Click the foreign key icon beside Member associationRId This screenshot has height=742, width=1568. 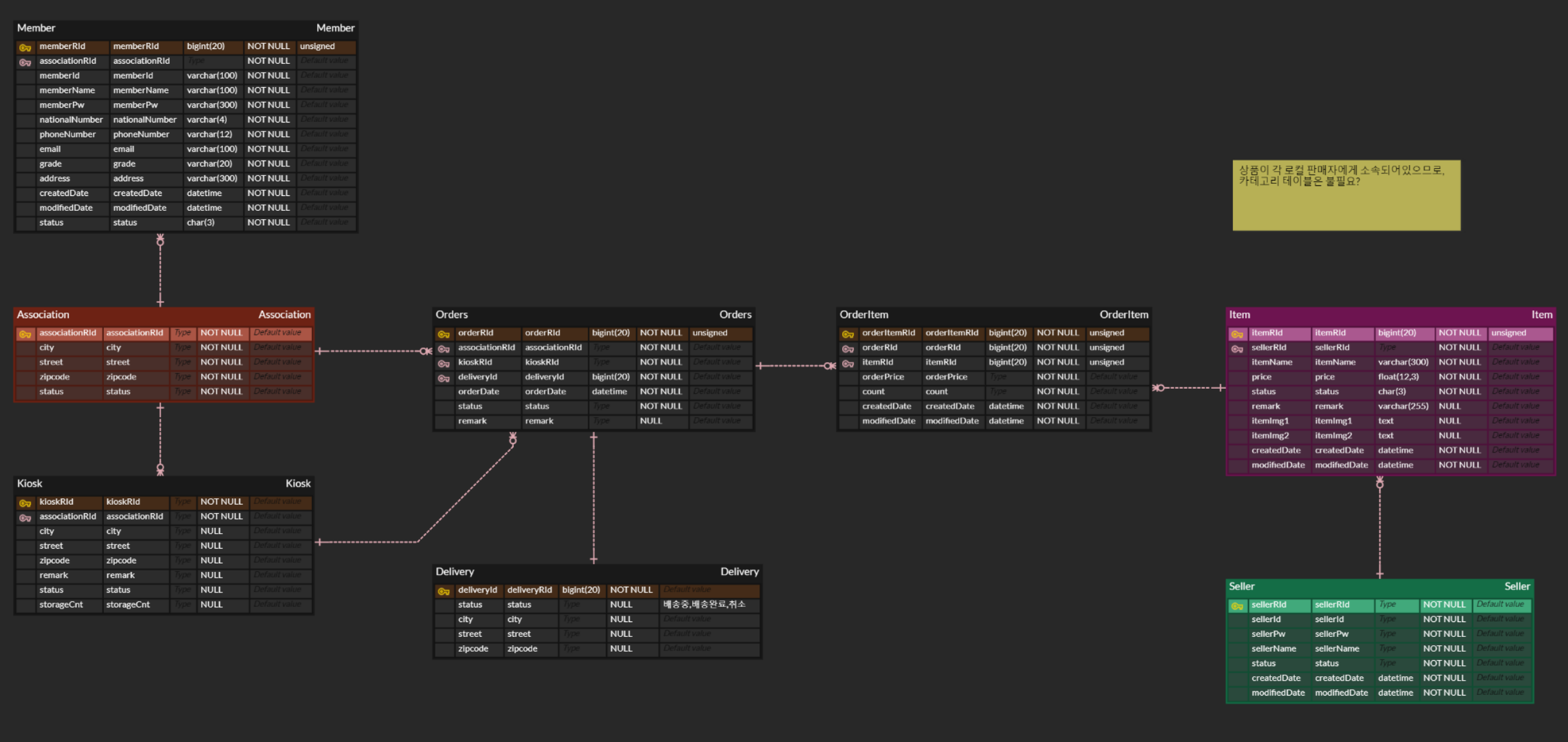[x=25, y=62]
